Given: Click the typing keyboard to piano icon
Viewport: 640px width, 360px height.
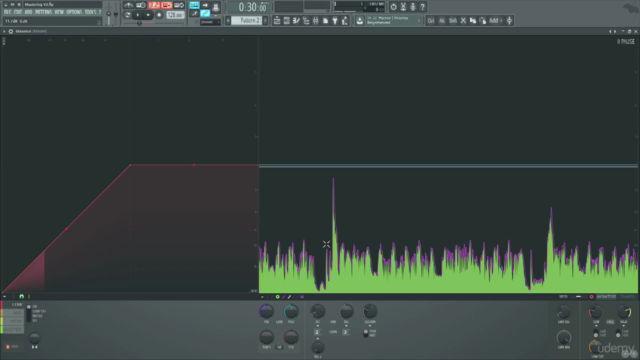Looking at the screenshot, I should coord(216,7).
